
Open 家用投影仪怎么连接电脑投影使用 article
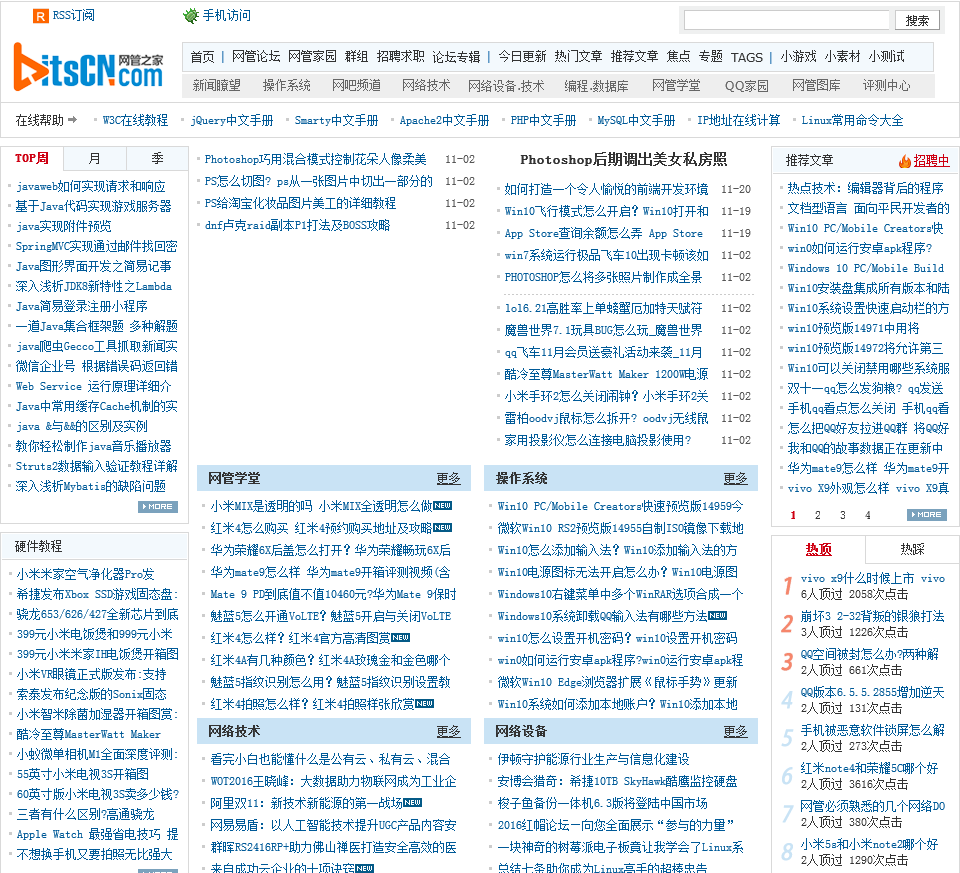click(598, 440)
